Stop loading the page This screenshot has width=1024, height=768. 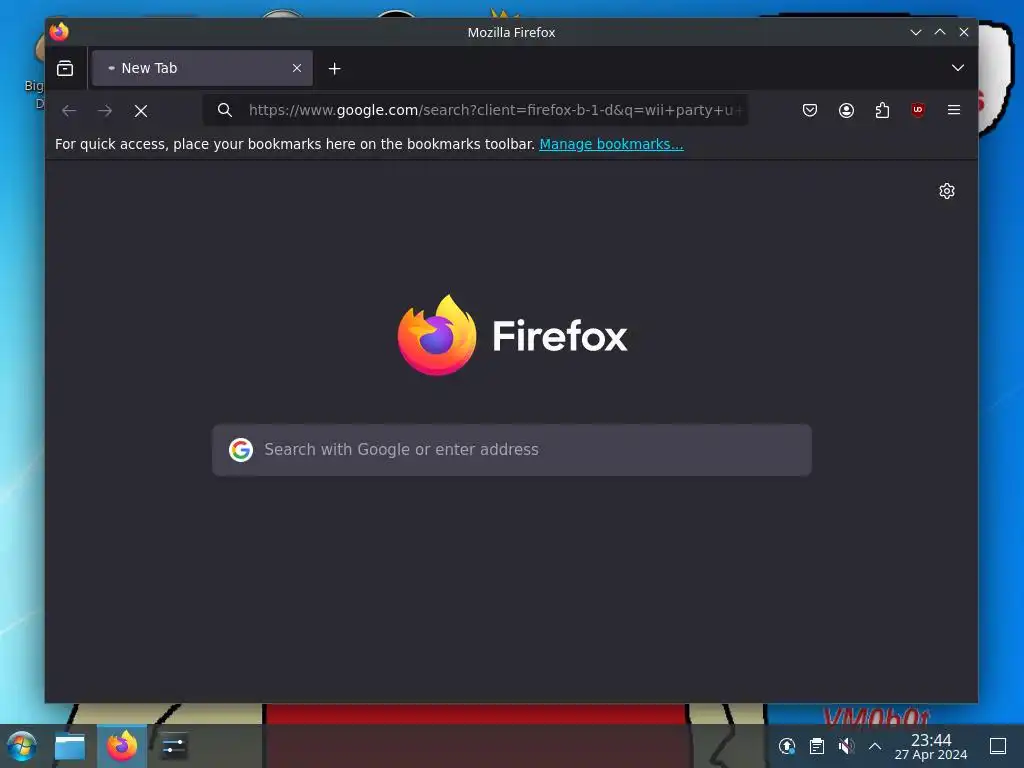(x=141, y=110)
